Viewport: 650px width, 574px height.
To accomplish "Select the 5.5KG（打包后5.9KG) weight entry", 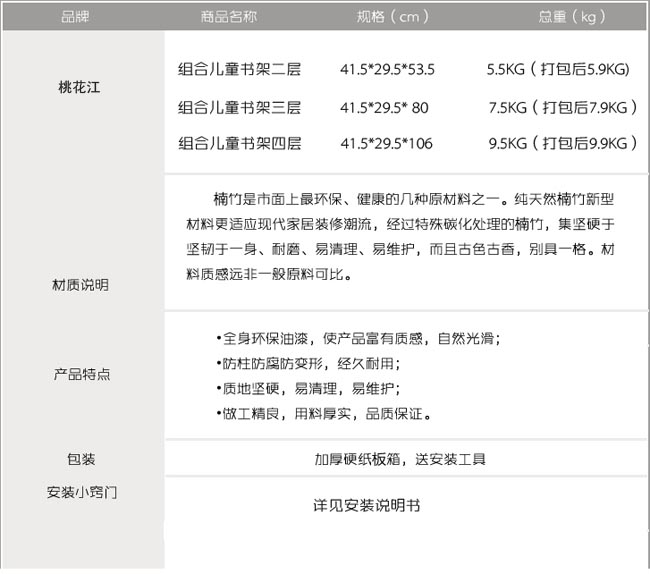I will point(557,70).
